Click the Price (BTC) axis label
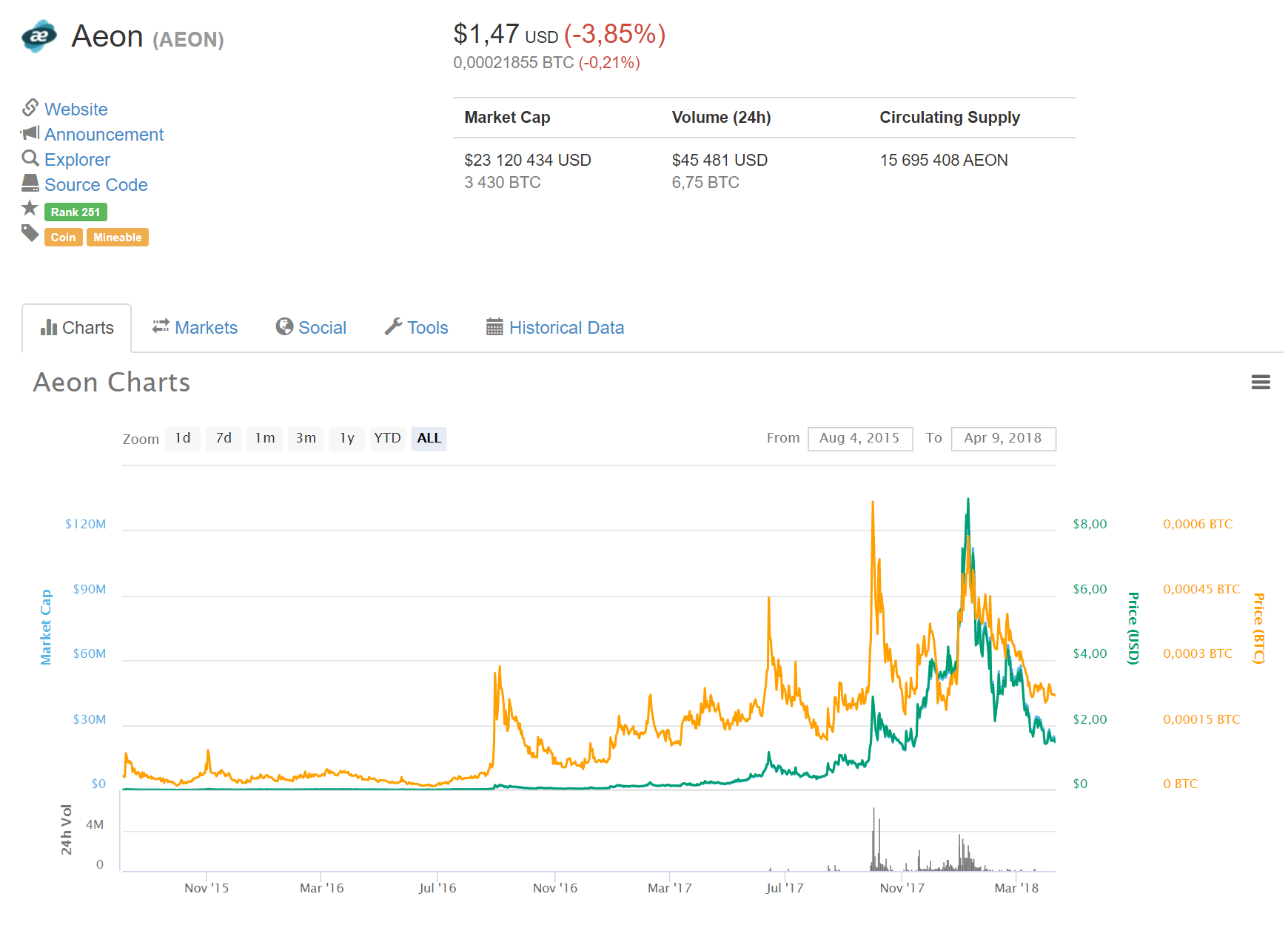The height and width of the screenshot is (925, 1288). pos(1258,628)
